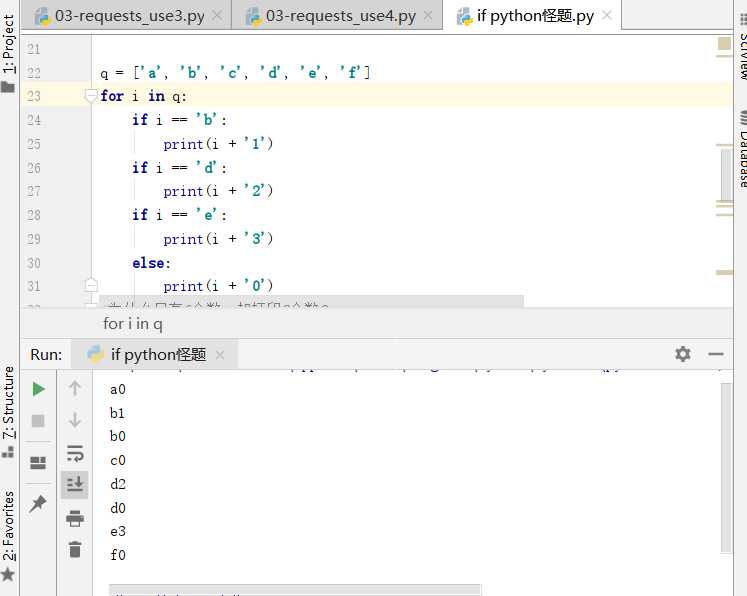The height and width of the screenshot is (596, 747).
Task: Click line number 23 in gutter
Action: tap(33, 96)
